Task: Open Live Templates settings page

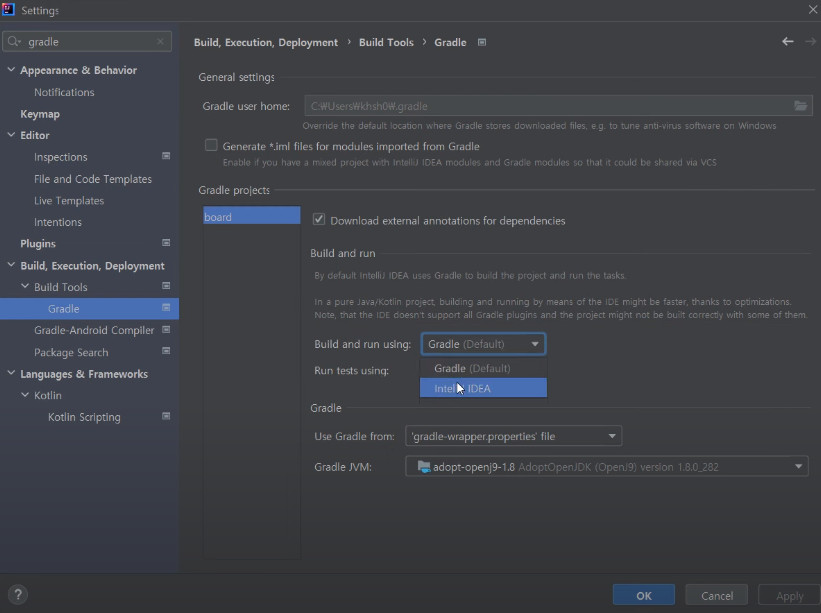Action: (69, 200)
